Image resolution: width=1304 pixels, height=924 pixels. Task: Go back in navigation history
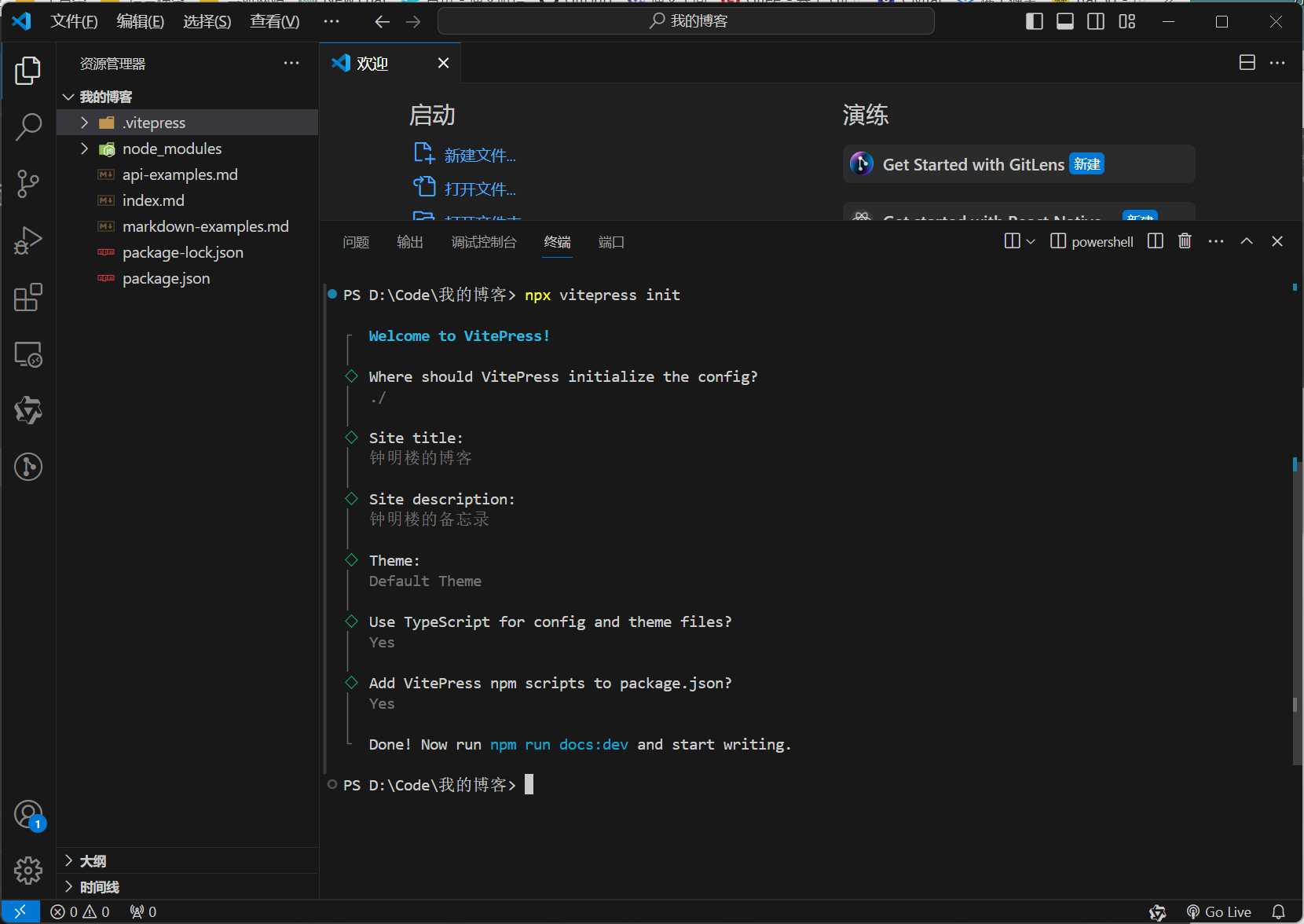[383, 21]
